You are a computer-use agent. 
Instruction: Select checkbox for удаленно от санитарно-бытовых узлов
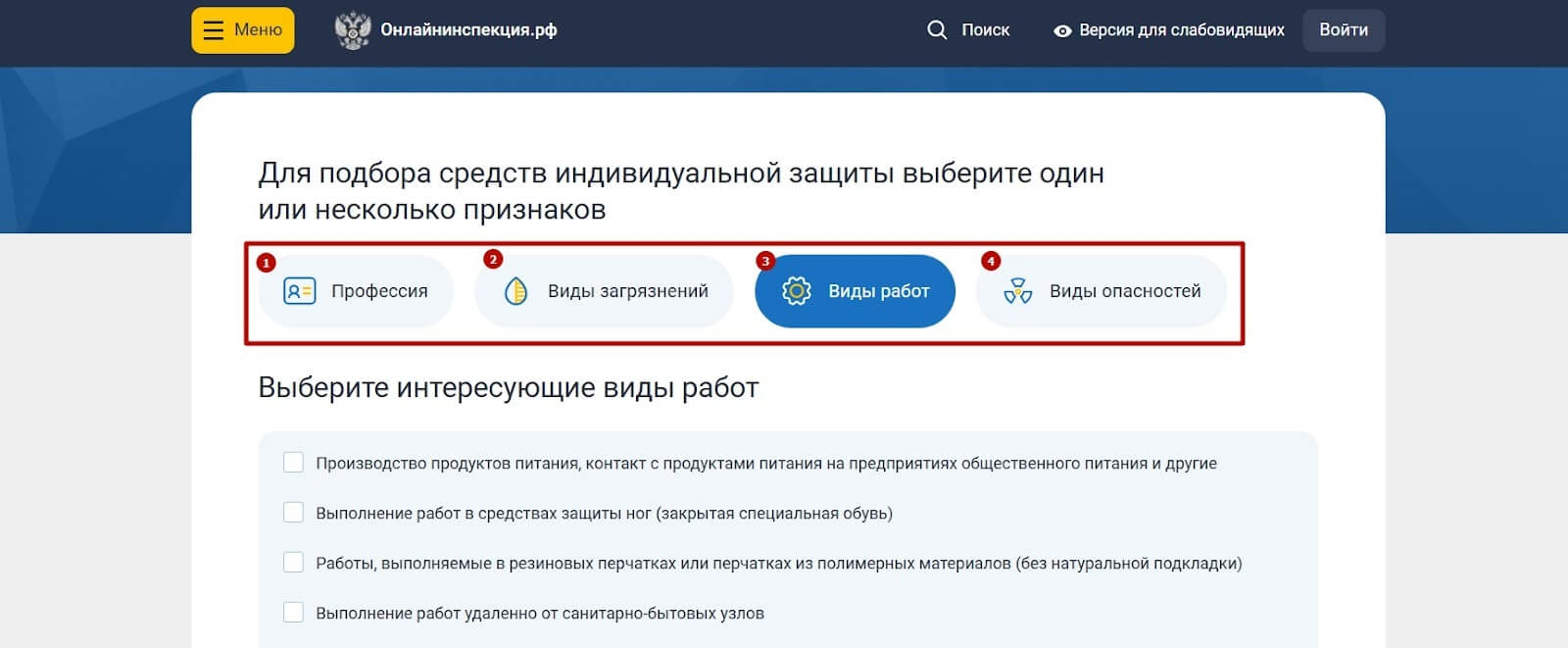[x=293, y=613]
